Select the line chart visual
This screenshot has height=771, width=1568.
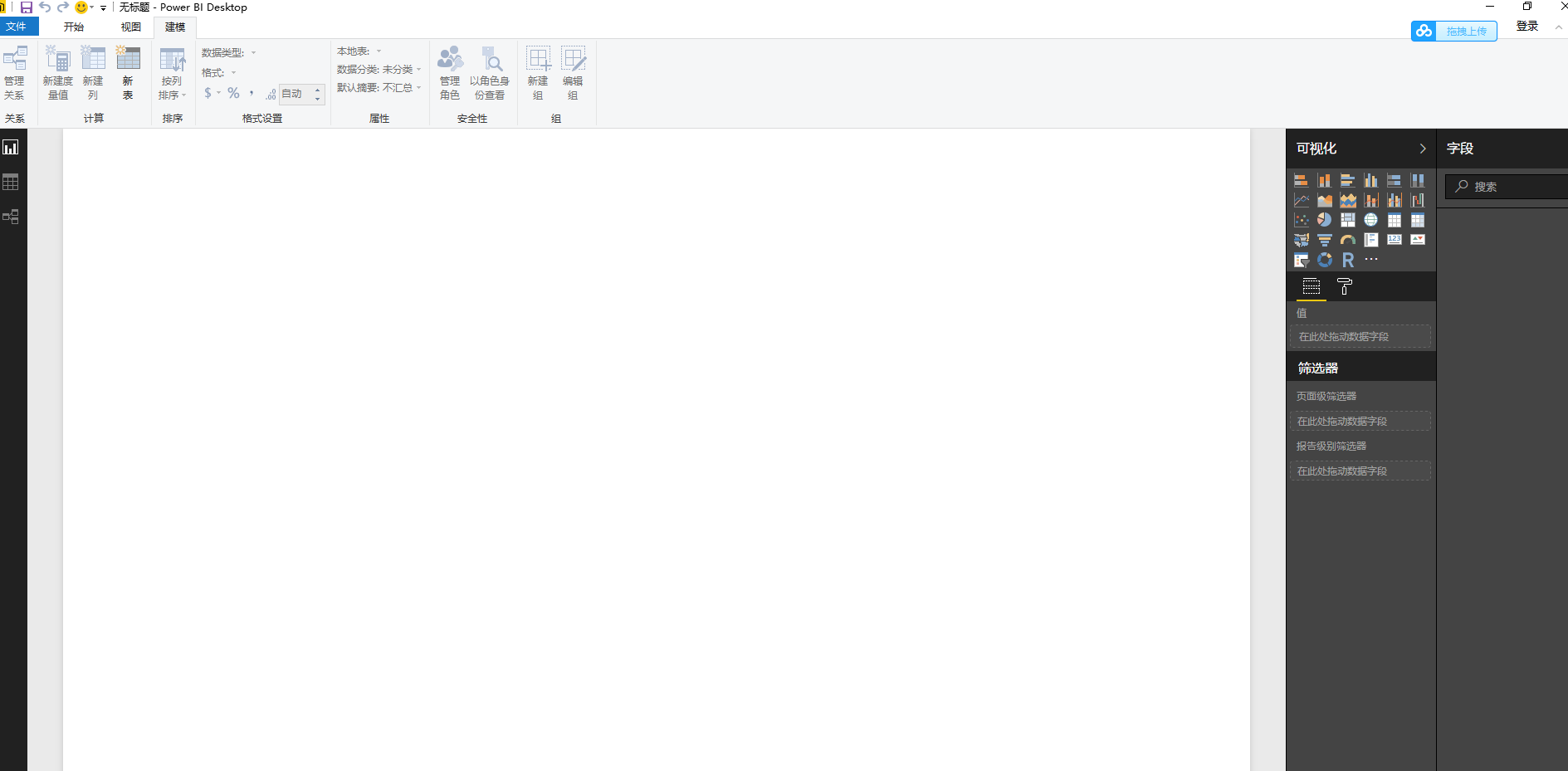click(1302, 200)
